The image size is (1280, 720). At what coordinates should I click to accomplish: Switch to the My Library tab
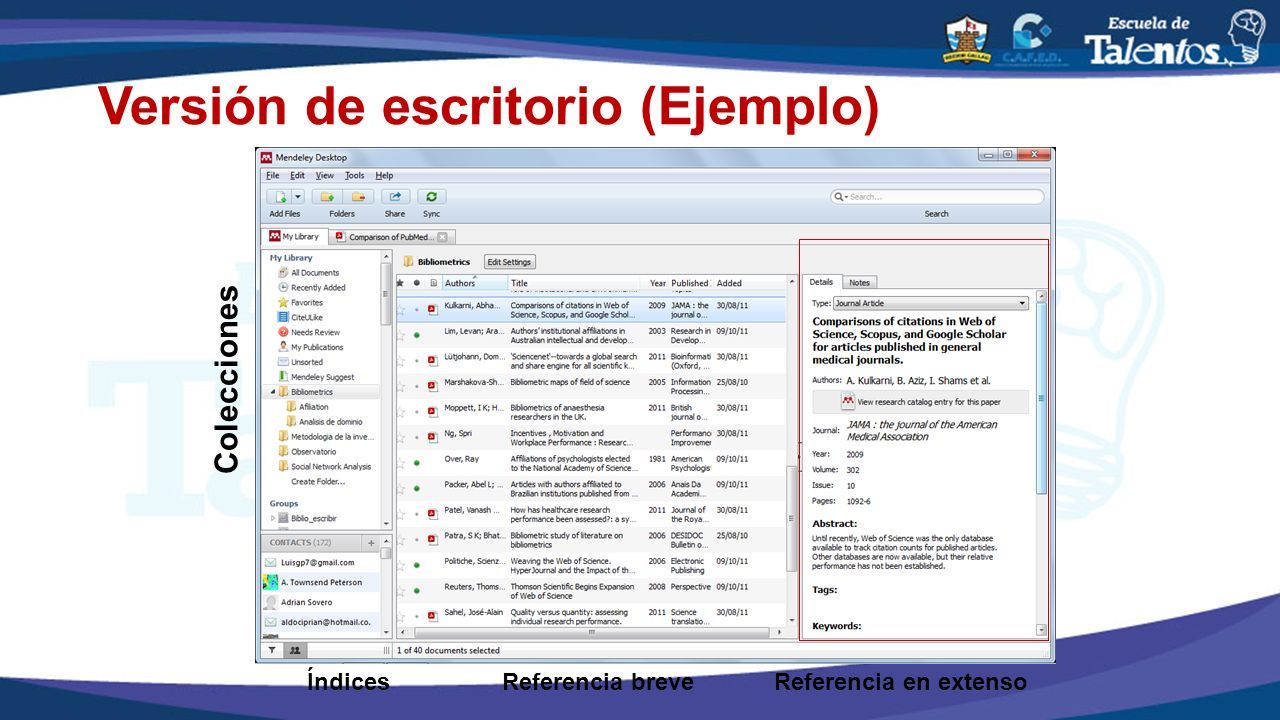pos(294,237)
